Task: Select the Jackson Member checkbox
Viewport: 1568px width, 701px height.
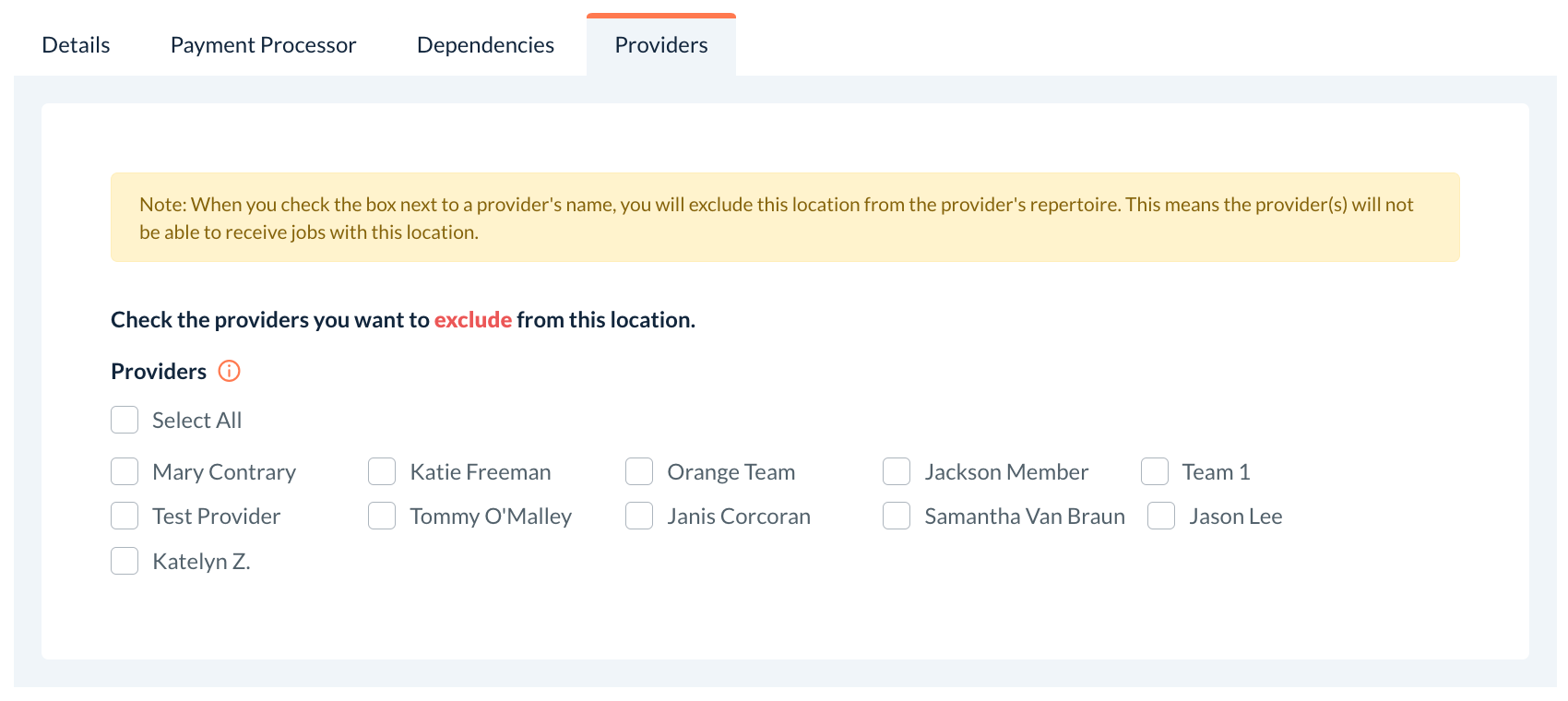Action: 897,471
